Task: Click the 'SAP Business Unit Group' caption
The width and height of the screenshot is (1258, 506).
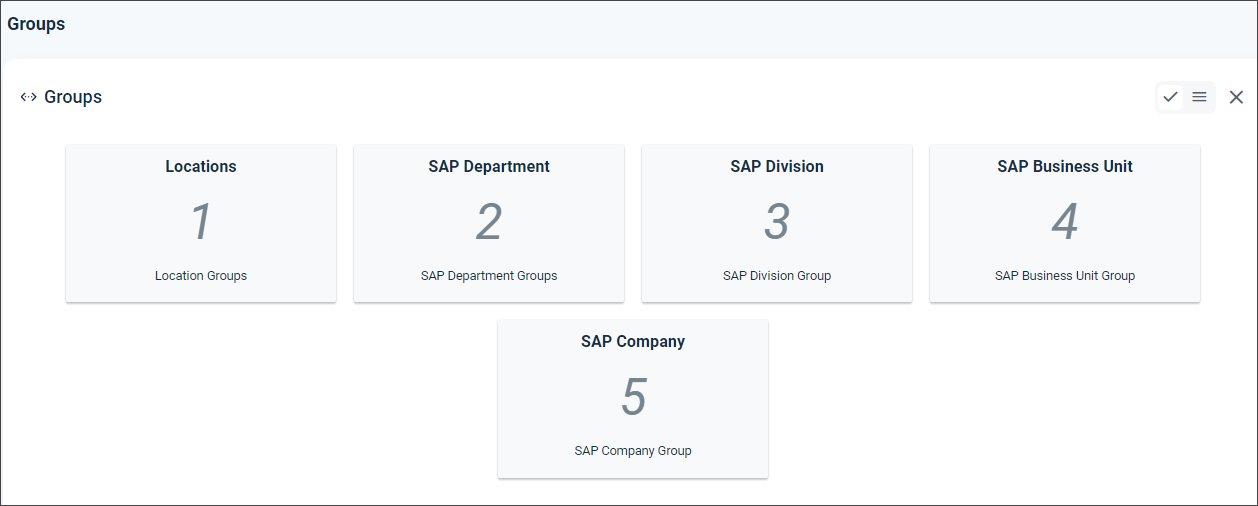Action: [x=1065, y=276]
